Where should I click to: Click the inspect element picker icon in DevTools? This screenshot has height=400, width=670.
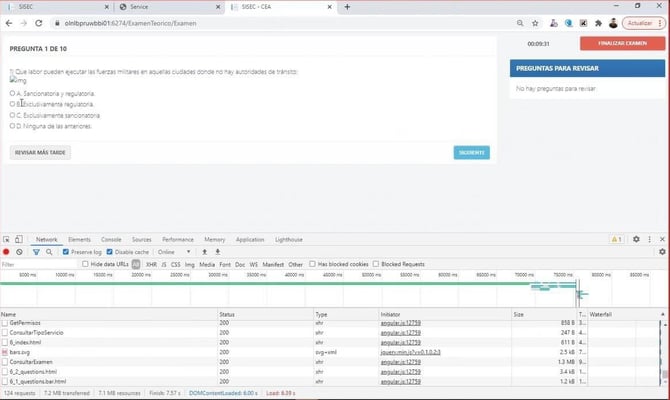pyautogui.click(x=6, y=240)
